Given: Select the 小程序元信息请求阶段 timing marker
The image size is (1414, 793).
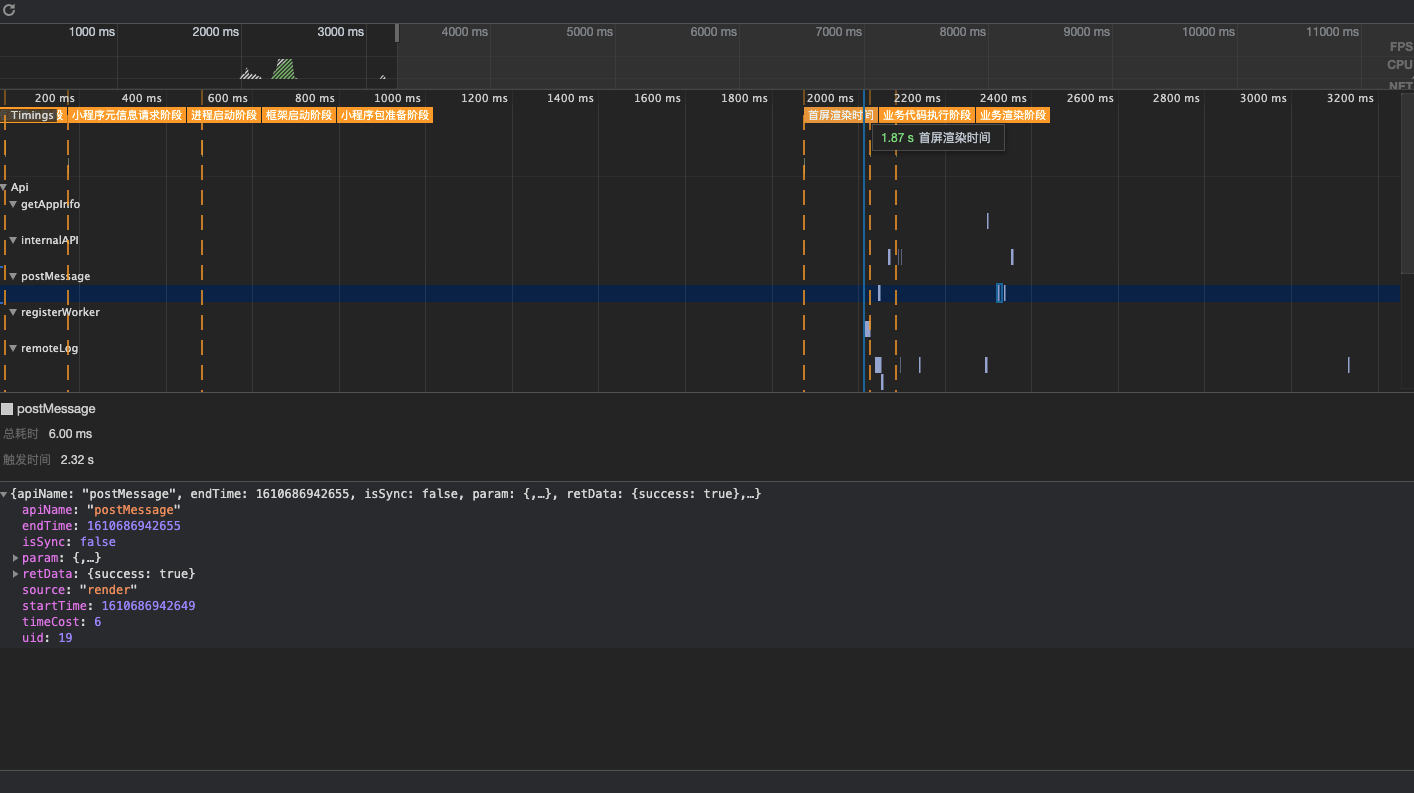Looking at the screenshot, I should [127, 115].
